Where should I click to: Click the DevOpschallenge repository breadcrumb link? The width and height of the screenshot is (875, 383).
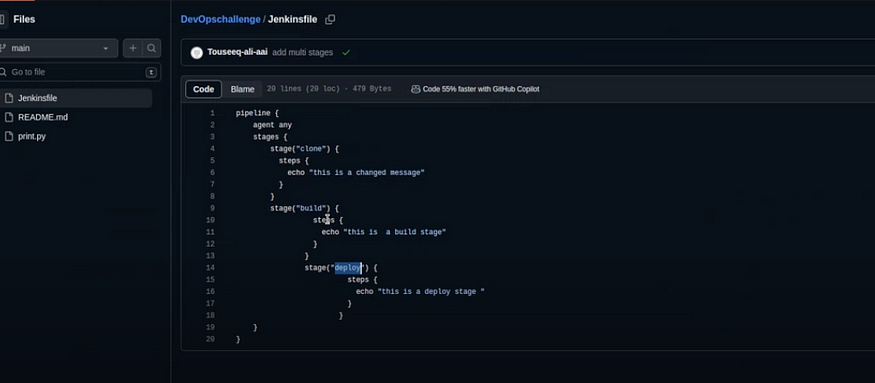point(220,20)
